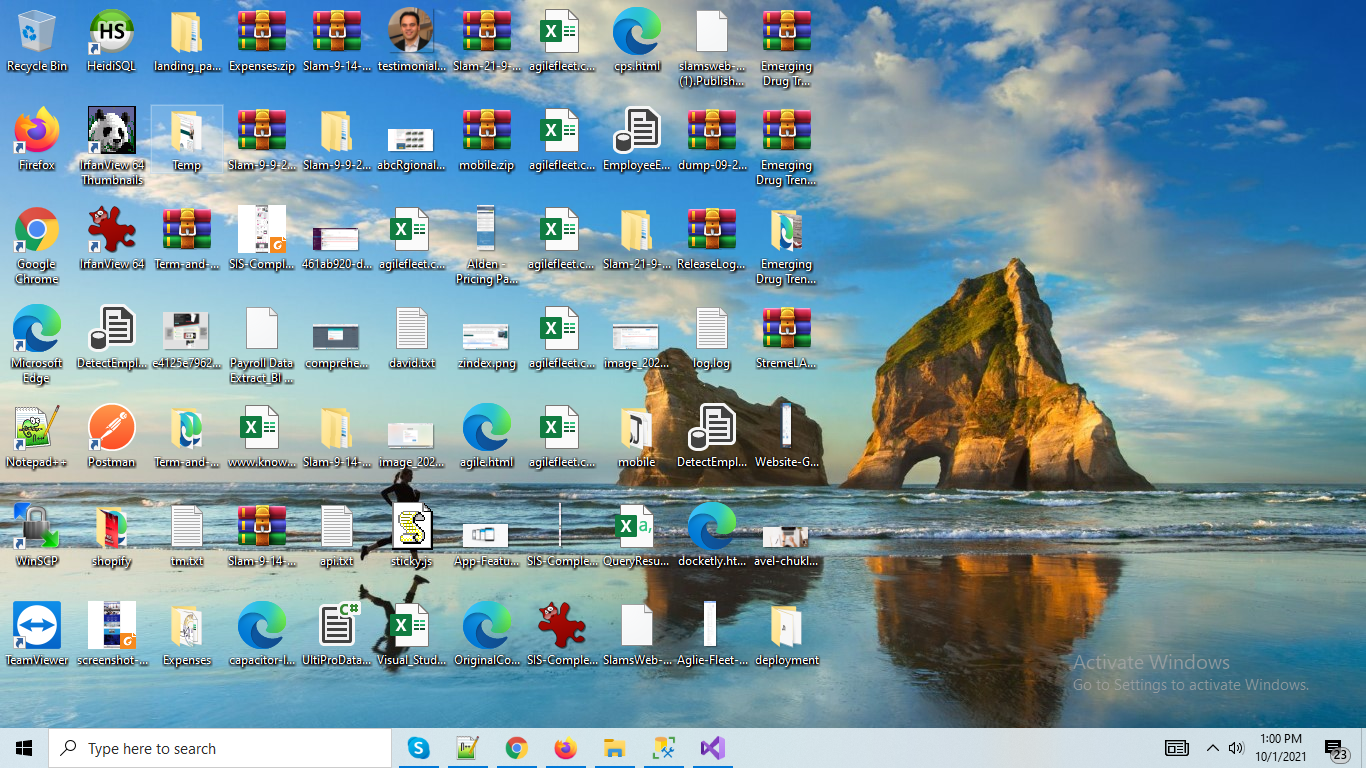This screenshot has height=768, width=1366.
Task: Click the WinSCP desktop shortcut
Action: click(x=37, y=527)
